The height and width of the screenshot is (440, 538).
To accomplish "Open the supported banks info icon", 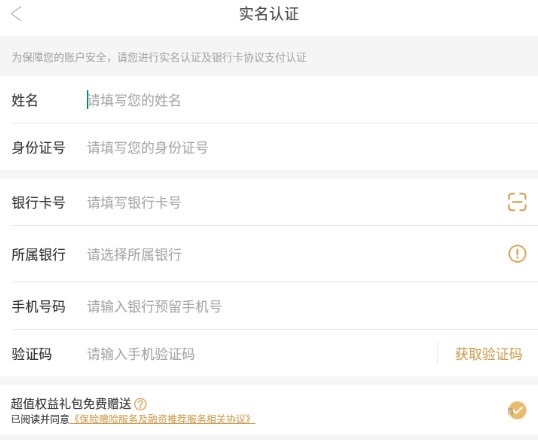I will (517, 254).
